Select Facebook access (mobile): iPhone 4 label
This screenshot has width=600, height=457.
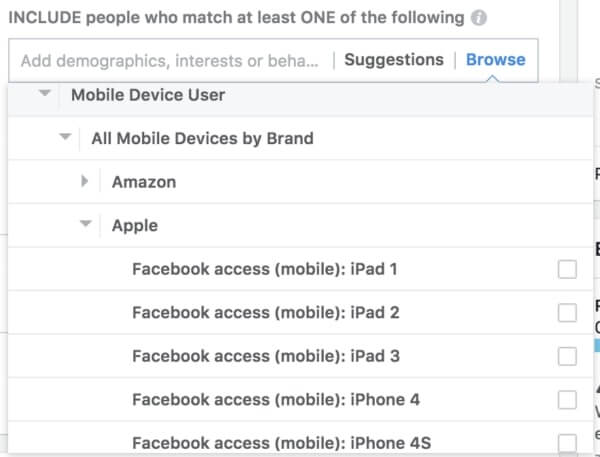[276, 400]
